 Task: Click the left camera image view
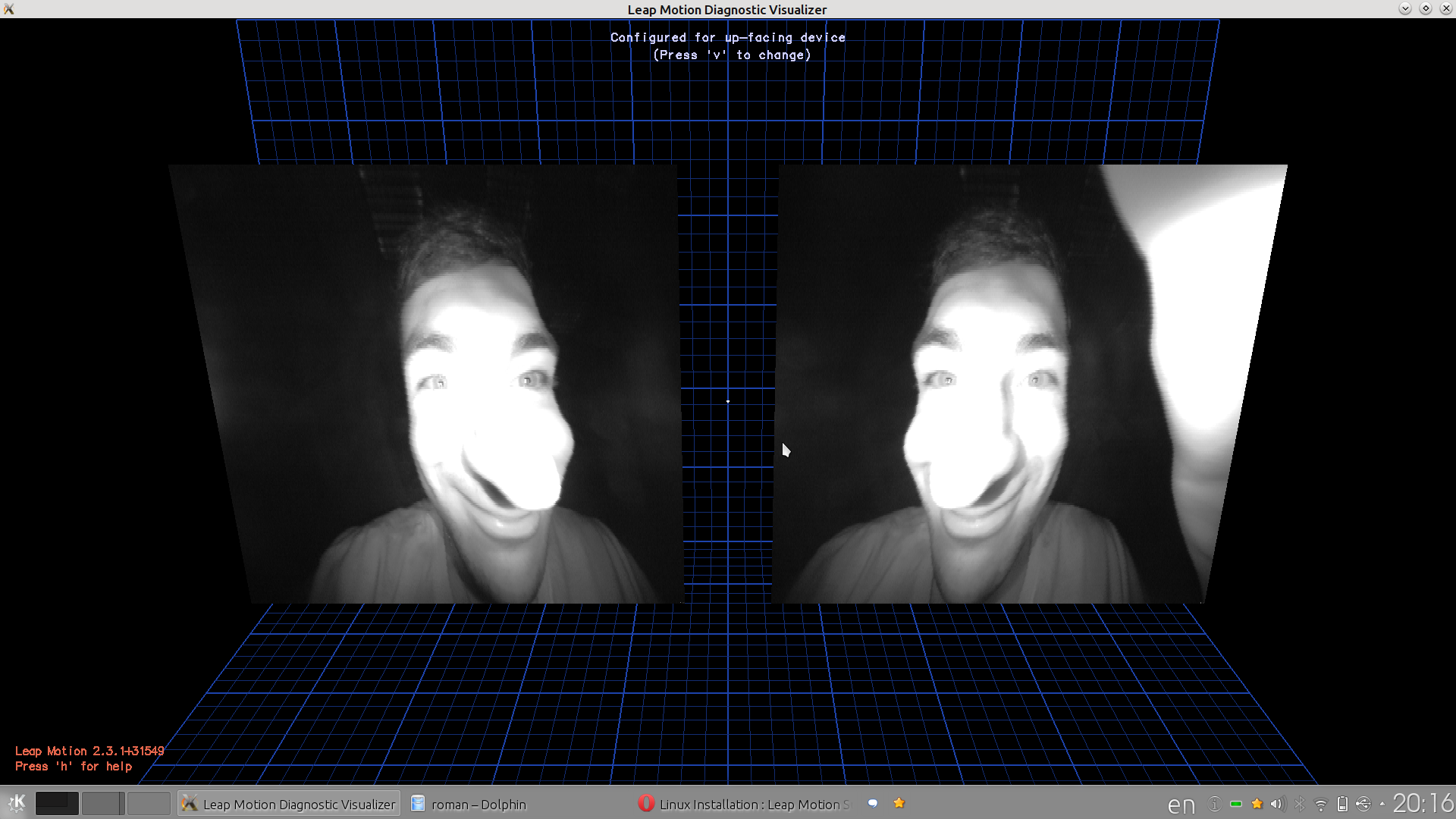point(425,384)
